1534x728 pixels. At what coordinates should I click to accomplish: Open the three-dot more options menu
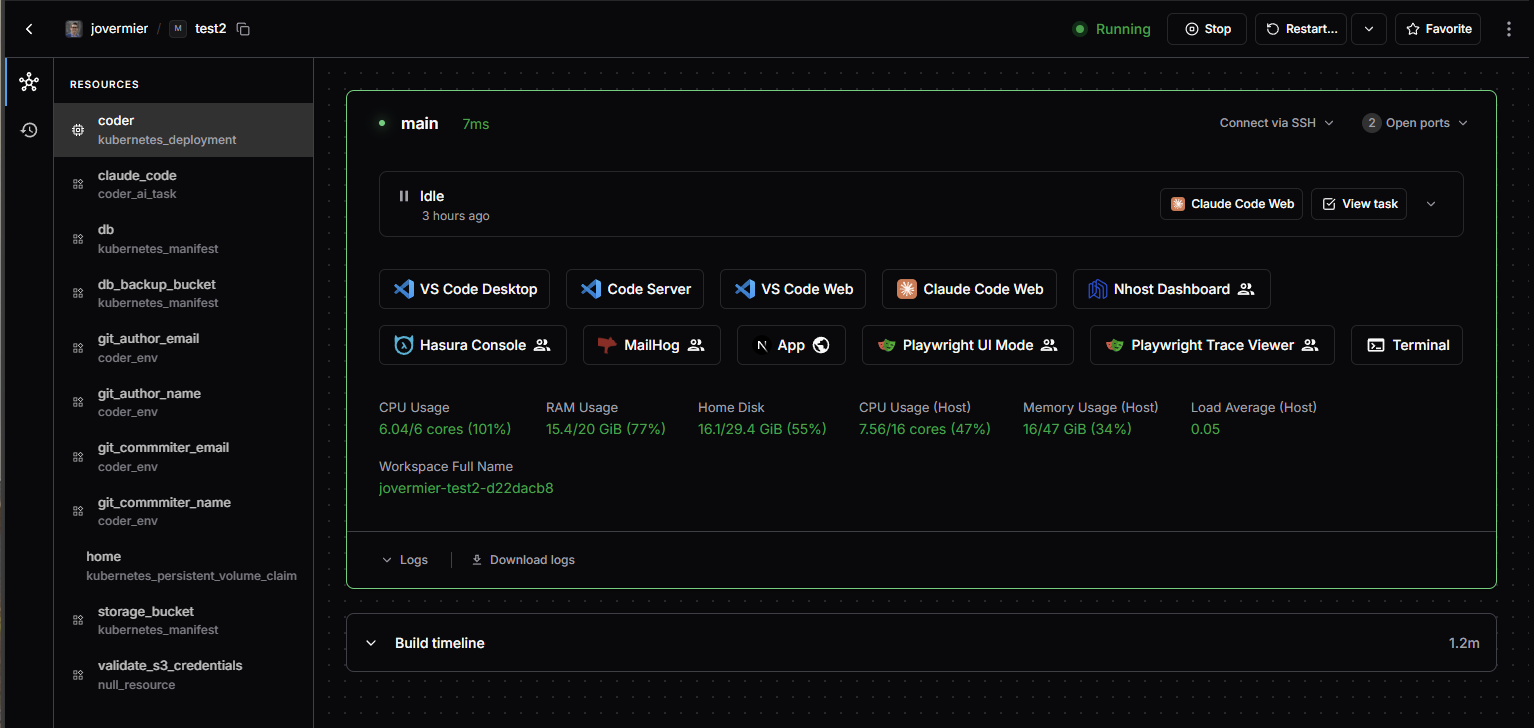(x=1509, y=29)
